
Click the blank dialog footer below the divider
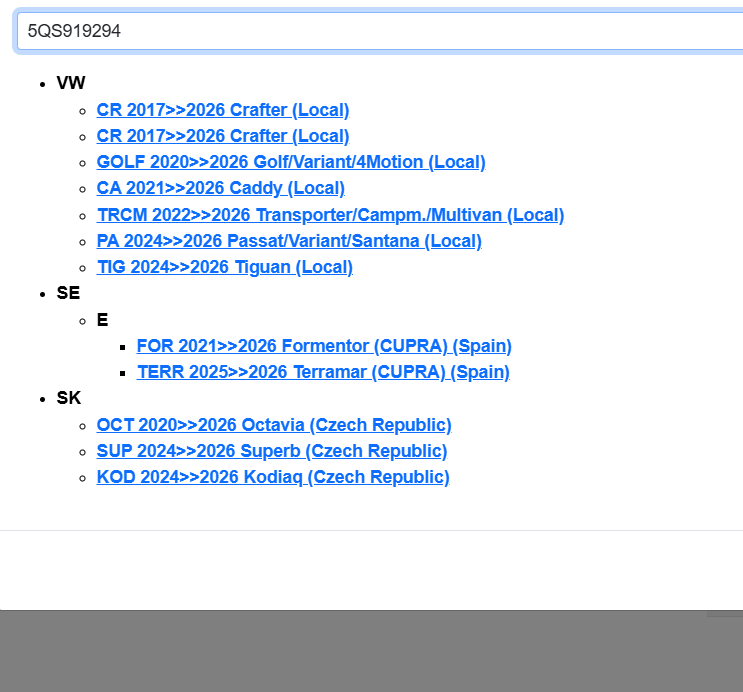370,570
